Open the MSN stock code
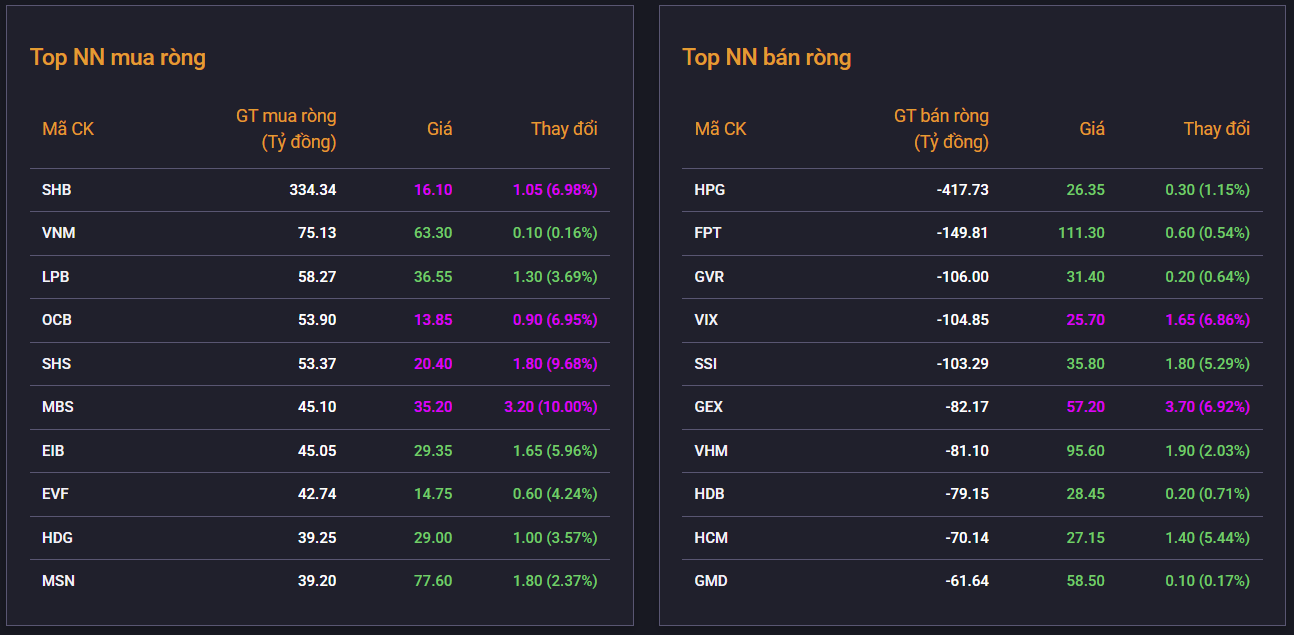The width and height of the screenshot is (1294, 635). pyautogui.click(x=58, y=581)
